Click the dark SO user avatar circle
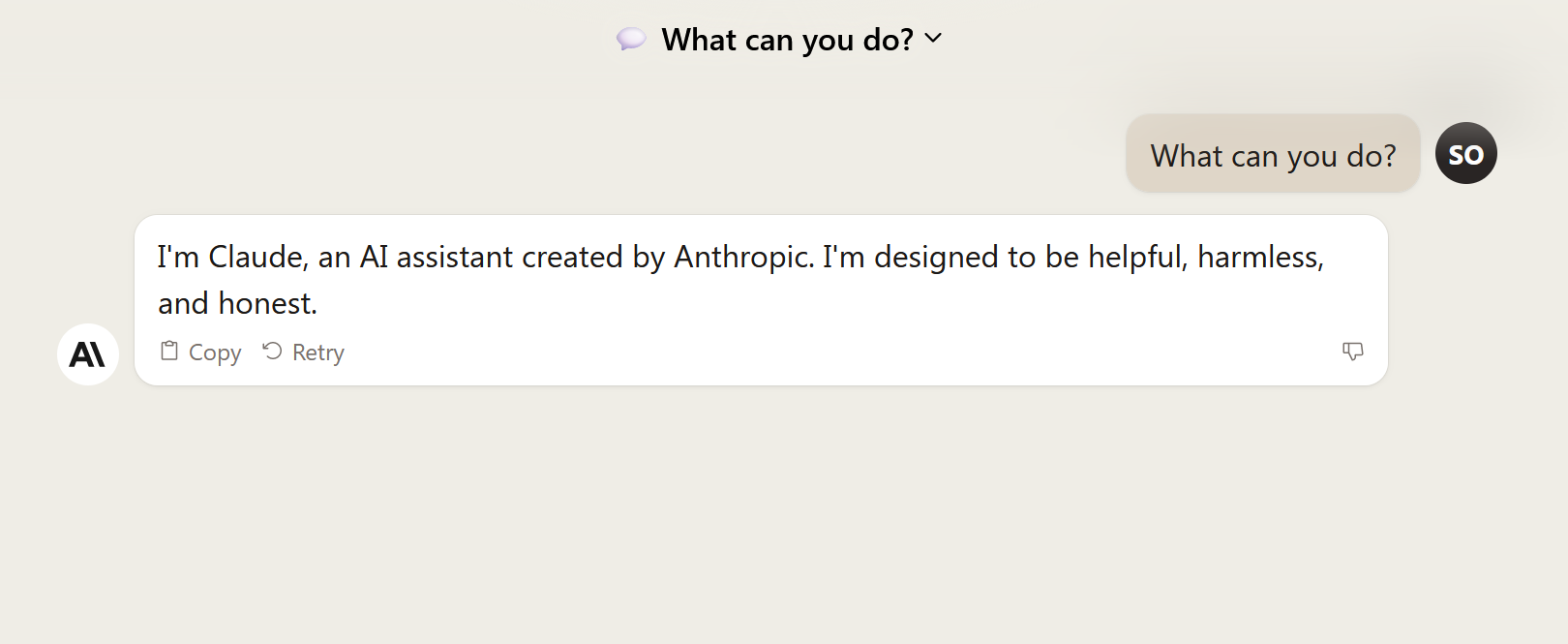The image size is (1568, 644). point(1465,153)
